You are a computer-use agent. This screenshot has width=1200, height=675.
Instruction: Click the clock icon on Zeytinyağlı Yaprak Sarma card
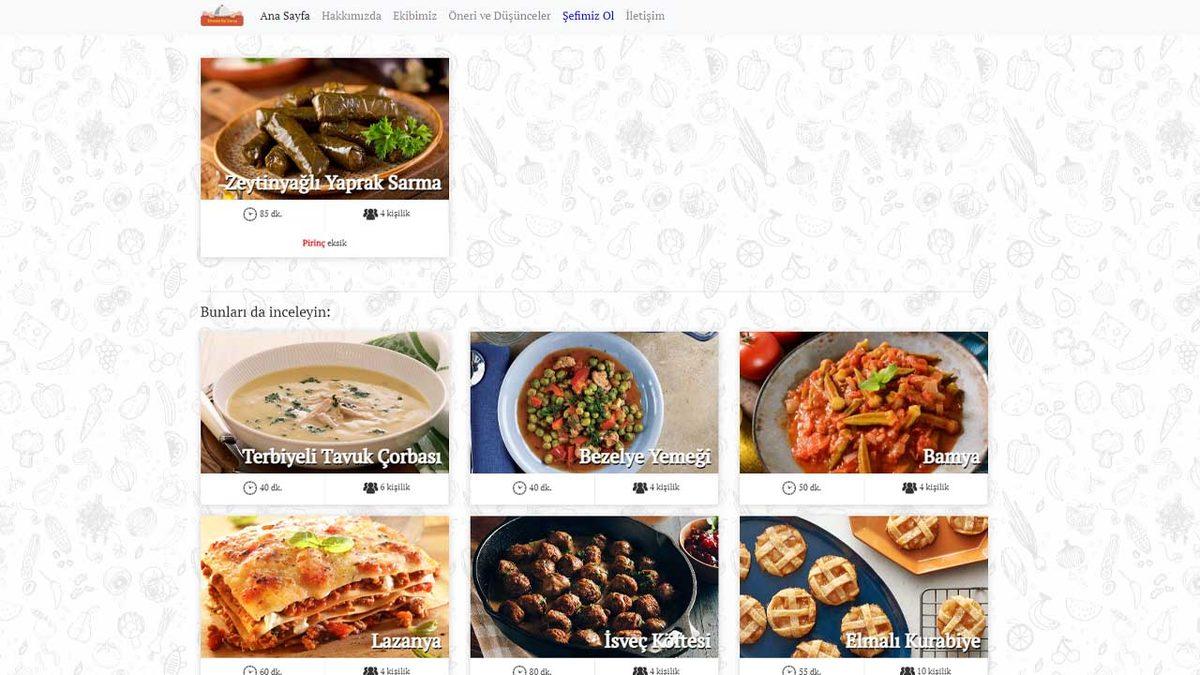pos(250,214)
